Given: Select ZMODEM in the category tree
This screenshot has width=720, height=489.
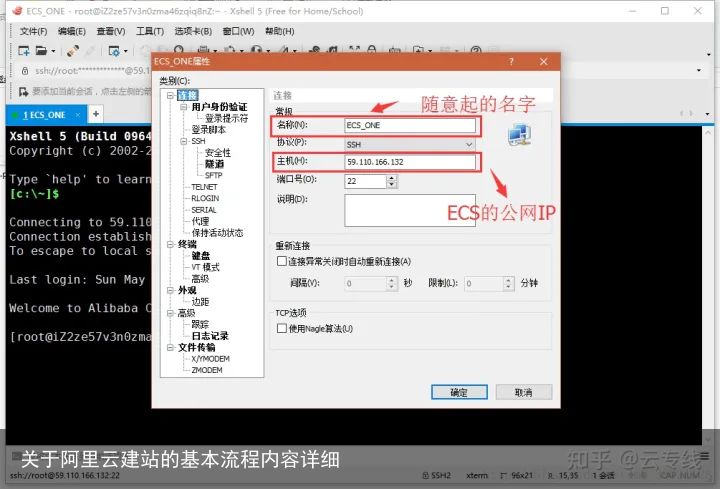Looking at the screenshot, I should point(207,370).
